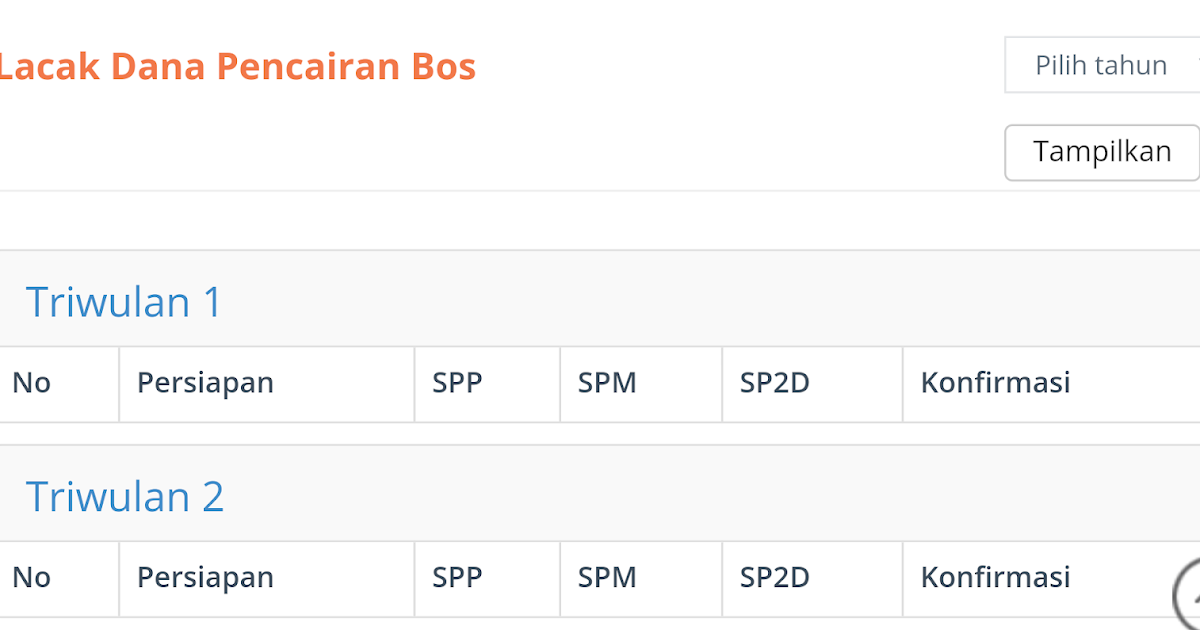
Task: Click the No column header in Triwulan 2
Action: pos(30,578)
